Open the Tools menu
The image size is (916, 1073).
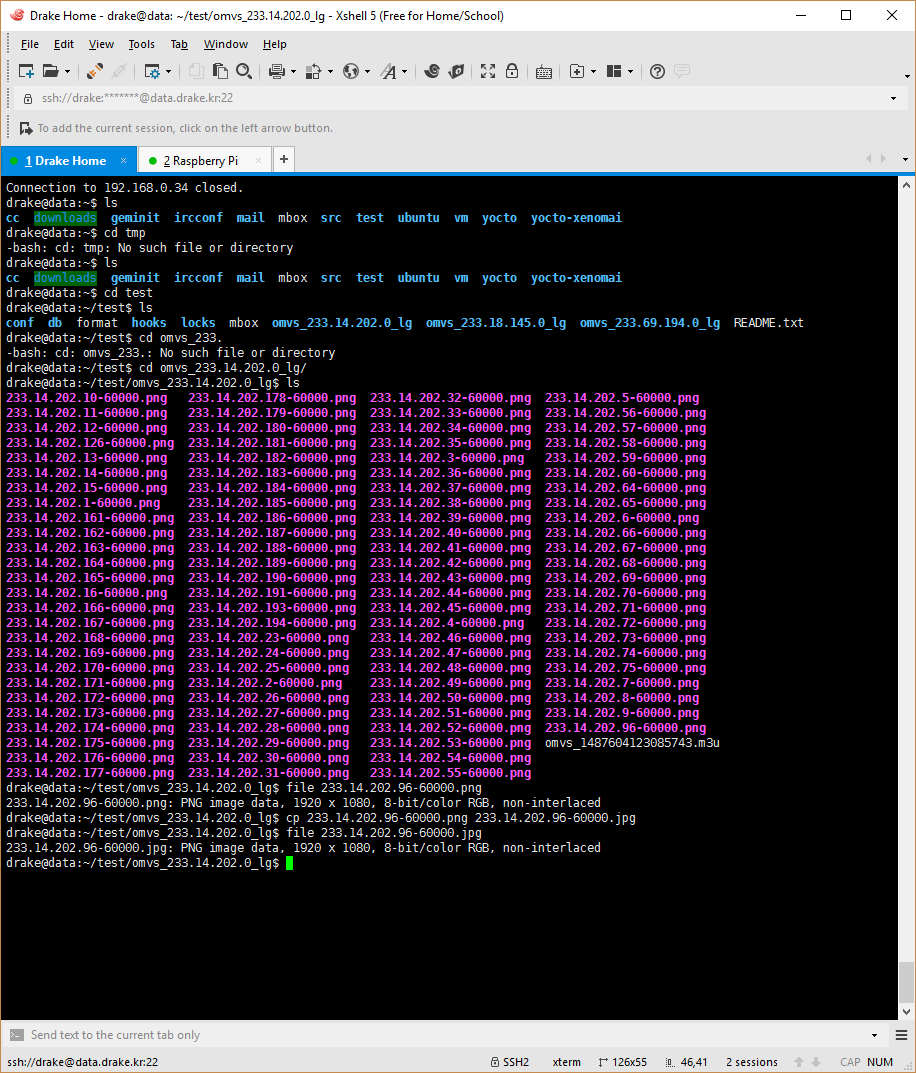[x=141, y=44]
